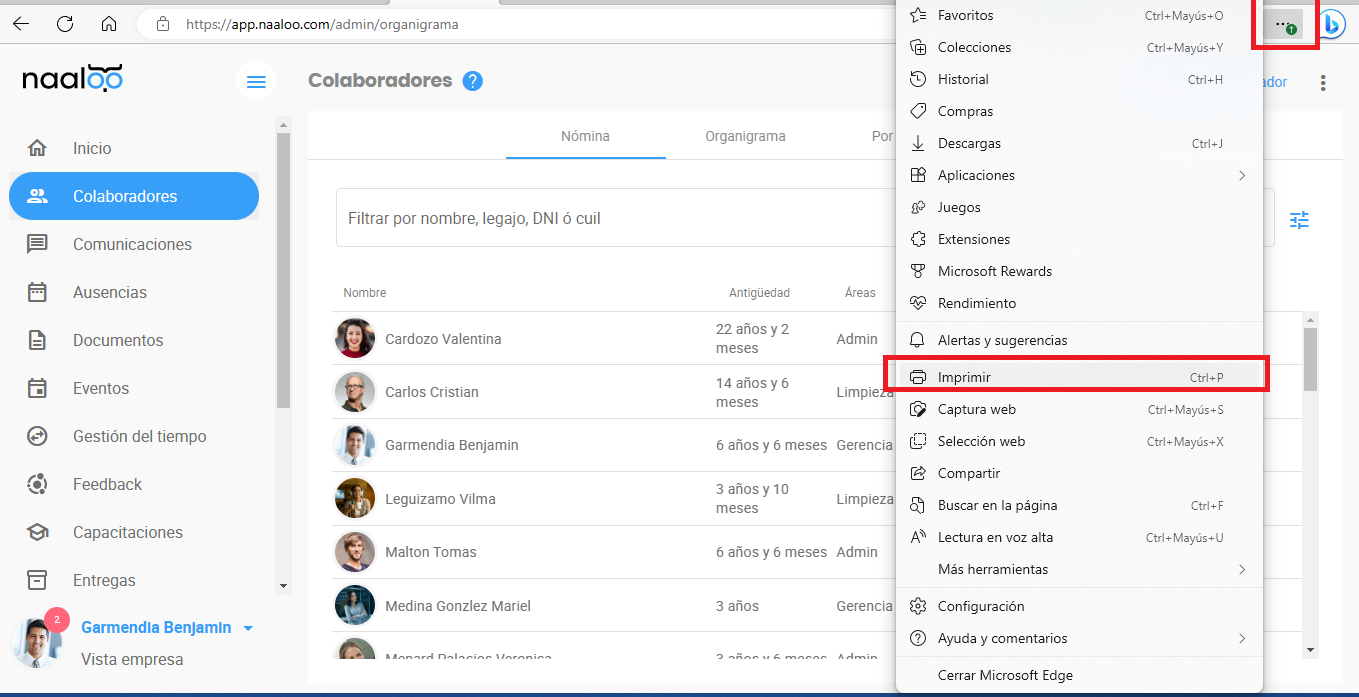This screenshot has width=1359, height=697.
Task: Click the Vista empresa label
Action: [x=132, y=659]
